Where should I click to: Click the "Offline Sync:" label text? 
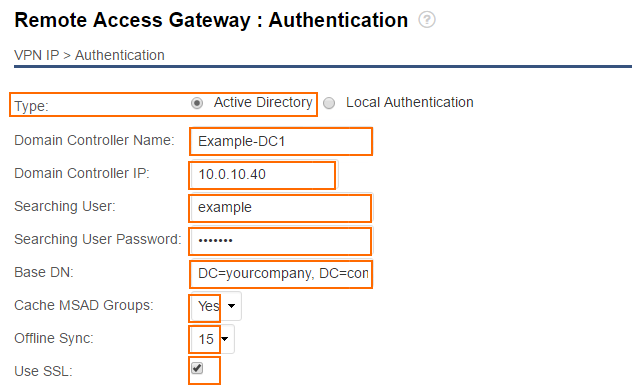point(54,338)
